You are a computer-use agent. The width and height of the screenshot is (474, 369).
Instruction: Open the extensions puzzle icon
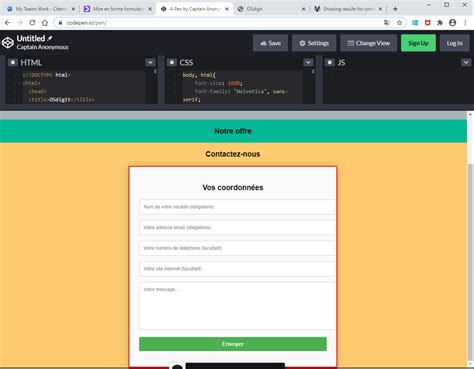point(440,23)
